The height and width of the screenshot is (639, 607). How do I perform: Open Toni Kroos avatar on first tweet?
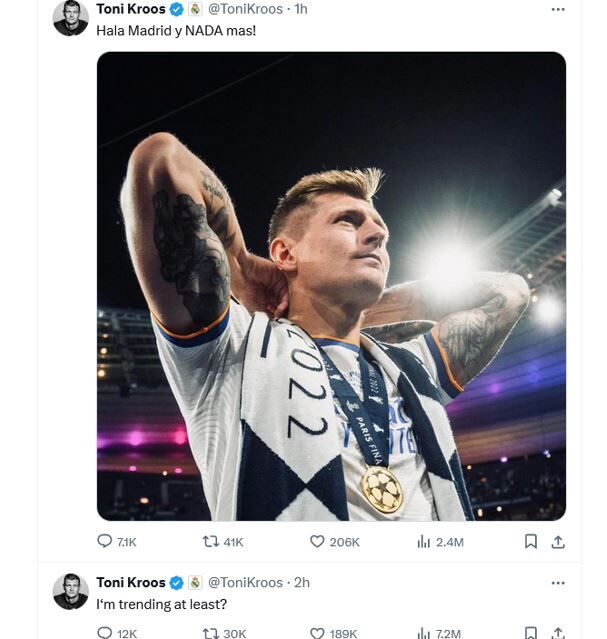point(71,17)
